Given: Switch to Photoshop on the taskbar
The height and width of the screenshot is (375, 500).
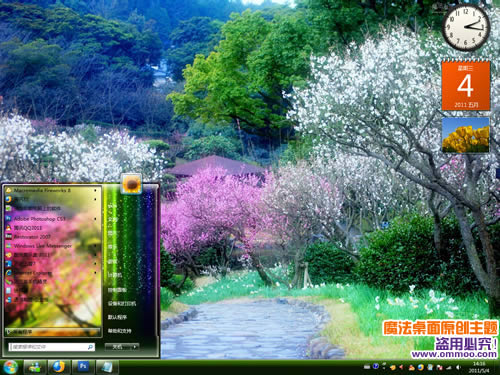Looking at the screenshot, I should 83,367.
